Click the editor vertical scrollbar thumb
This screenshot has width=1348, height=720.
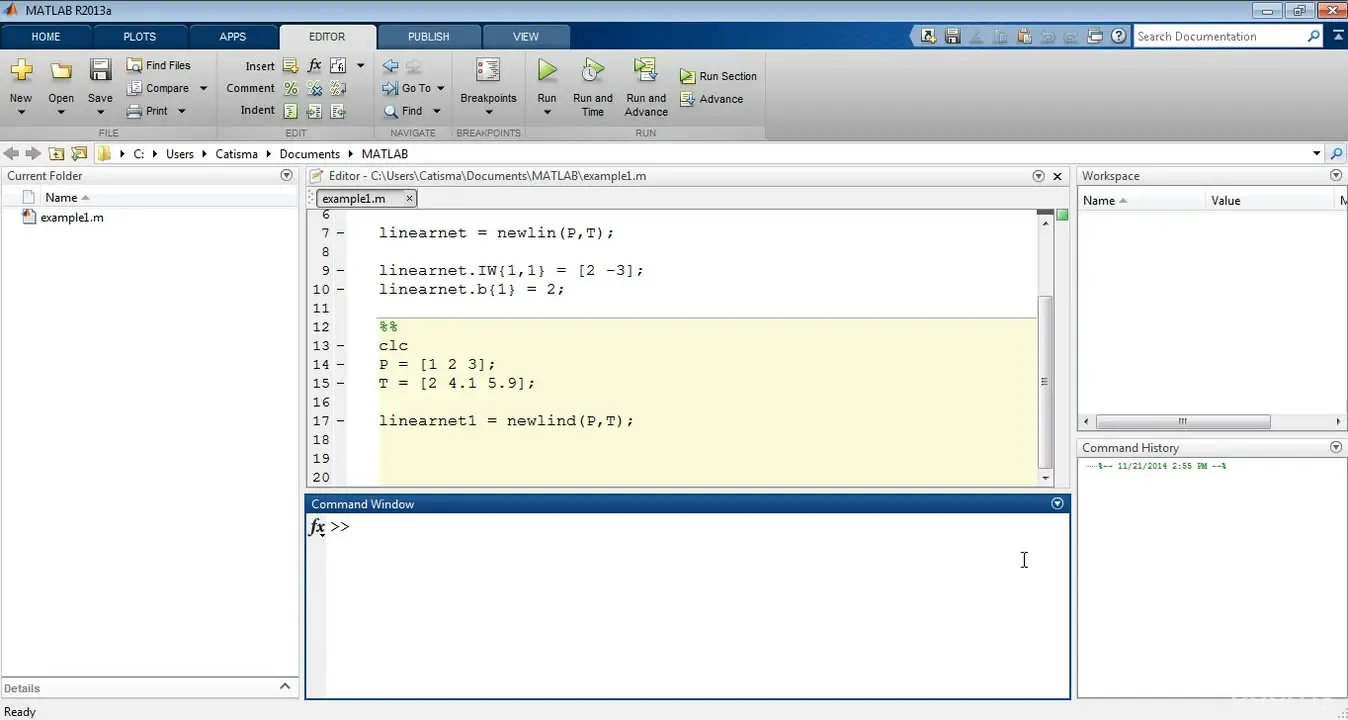click(x=1045, y=381)
